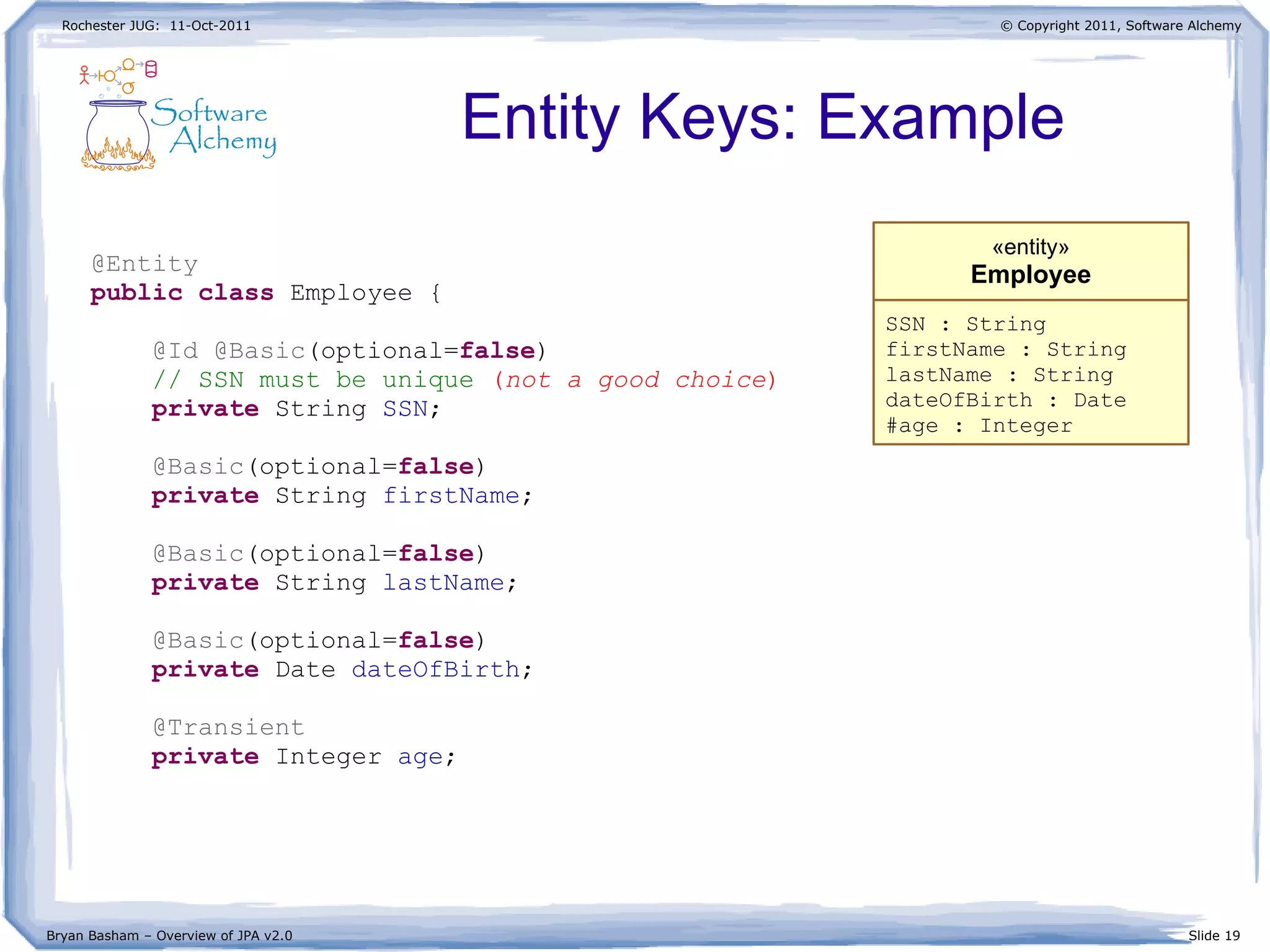Screen dimensions: 1270x952
Task: Click the 'lastName : String' UML attribute
Action: [x=1000, y=375]
